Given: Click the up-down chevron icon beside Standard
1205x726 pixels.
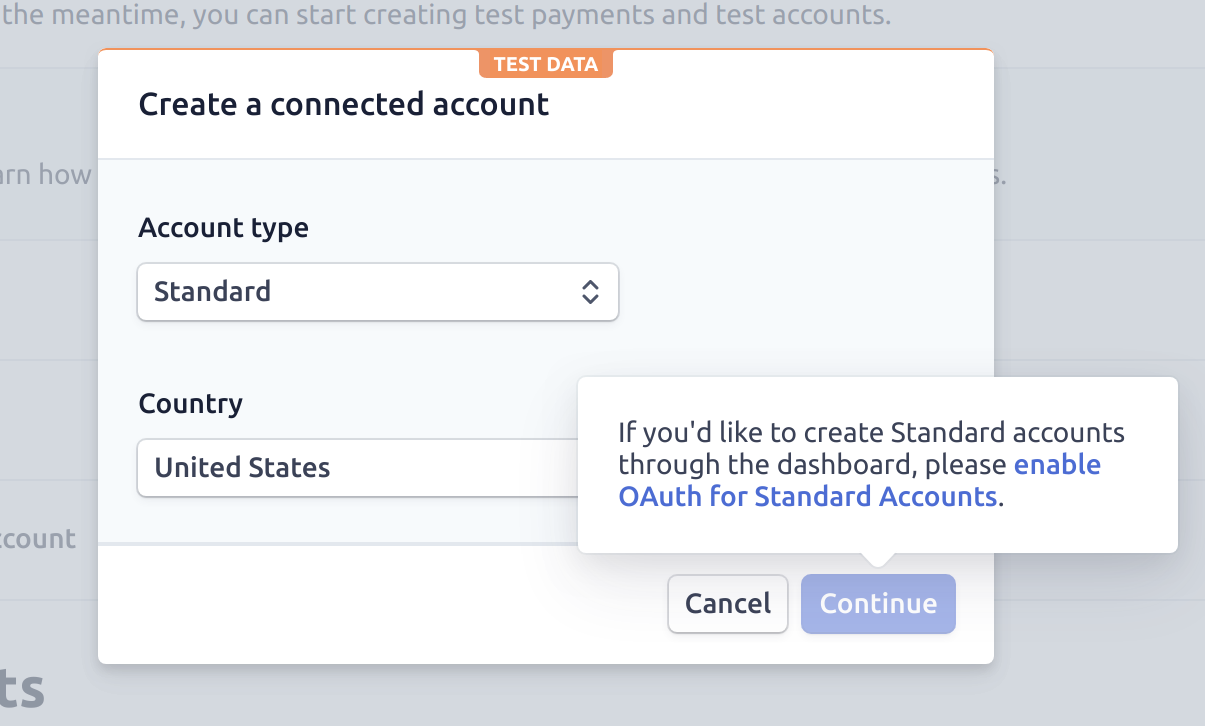Looking at the screenshot, I should coord(590,292).
